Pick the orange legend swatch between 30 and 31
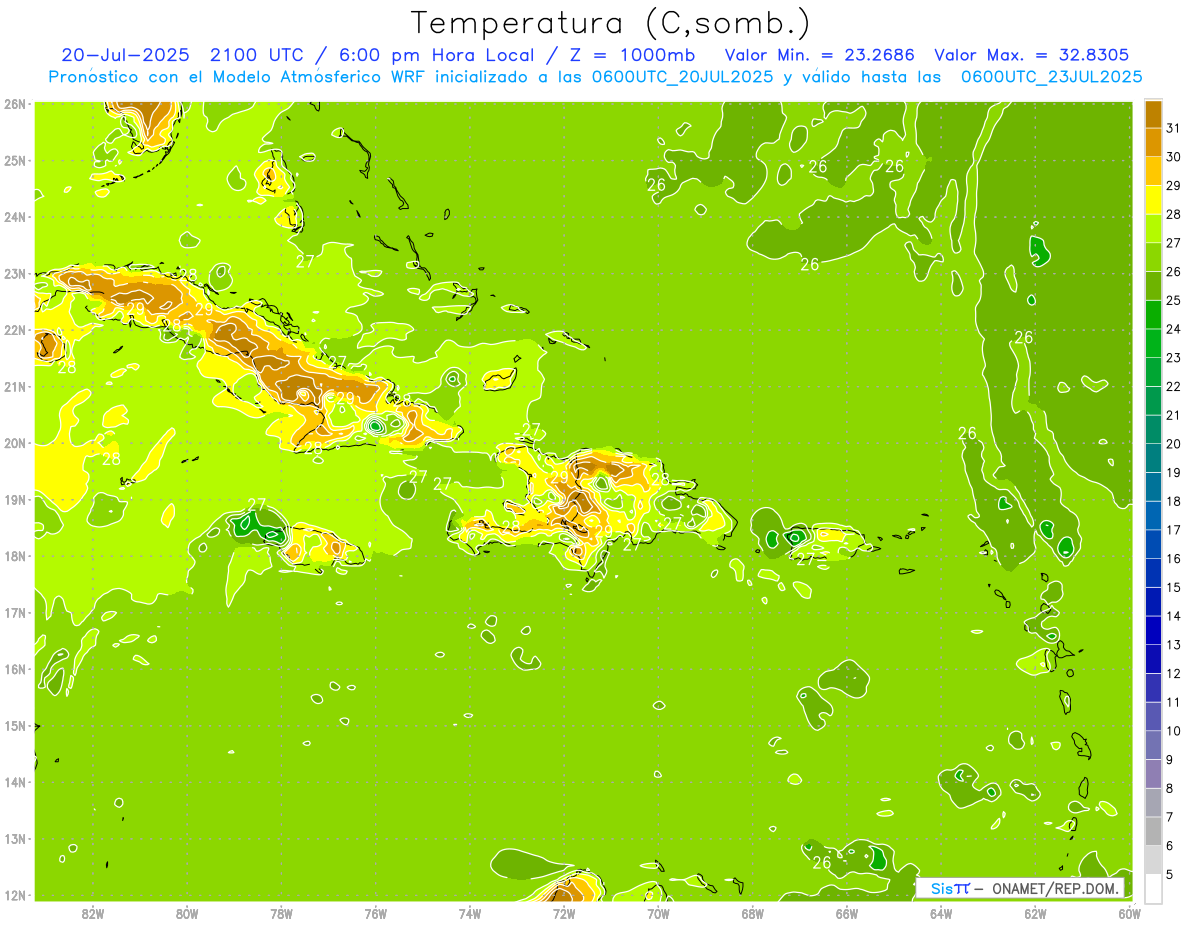The width and height of the screenshot is (1200, 927). tap(1153, 142)
